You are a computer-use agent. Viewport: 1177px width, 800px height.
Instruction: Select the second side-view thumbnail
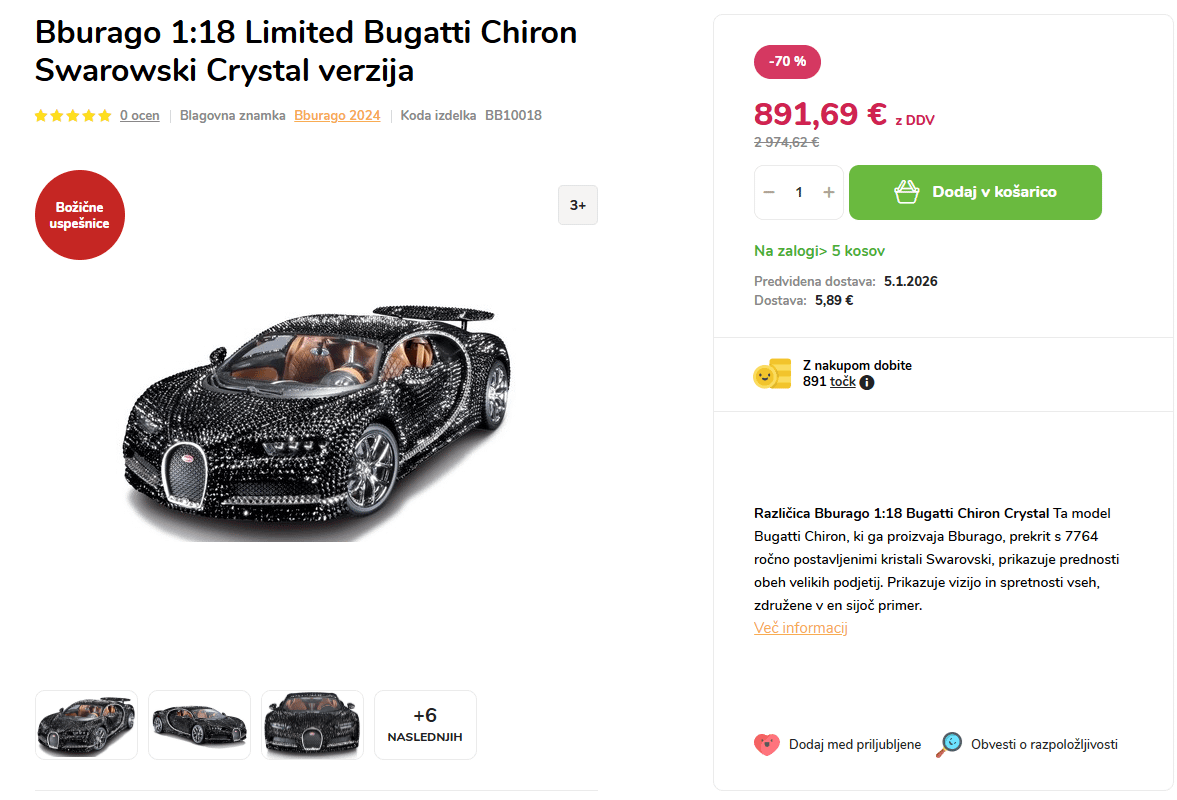199,725
